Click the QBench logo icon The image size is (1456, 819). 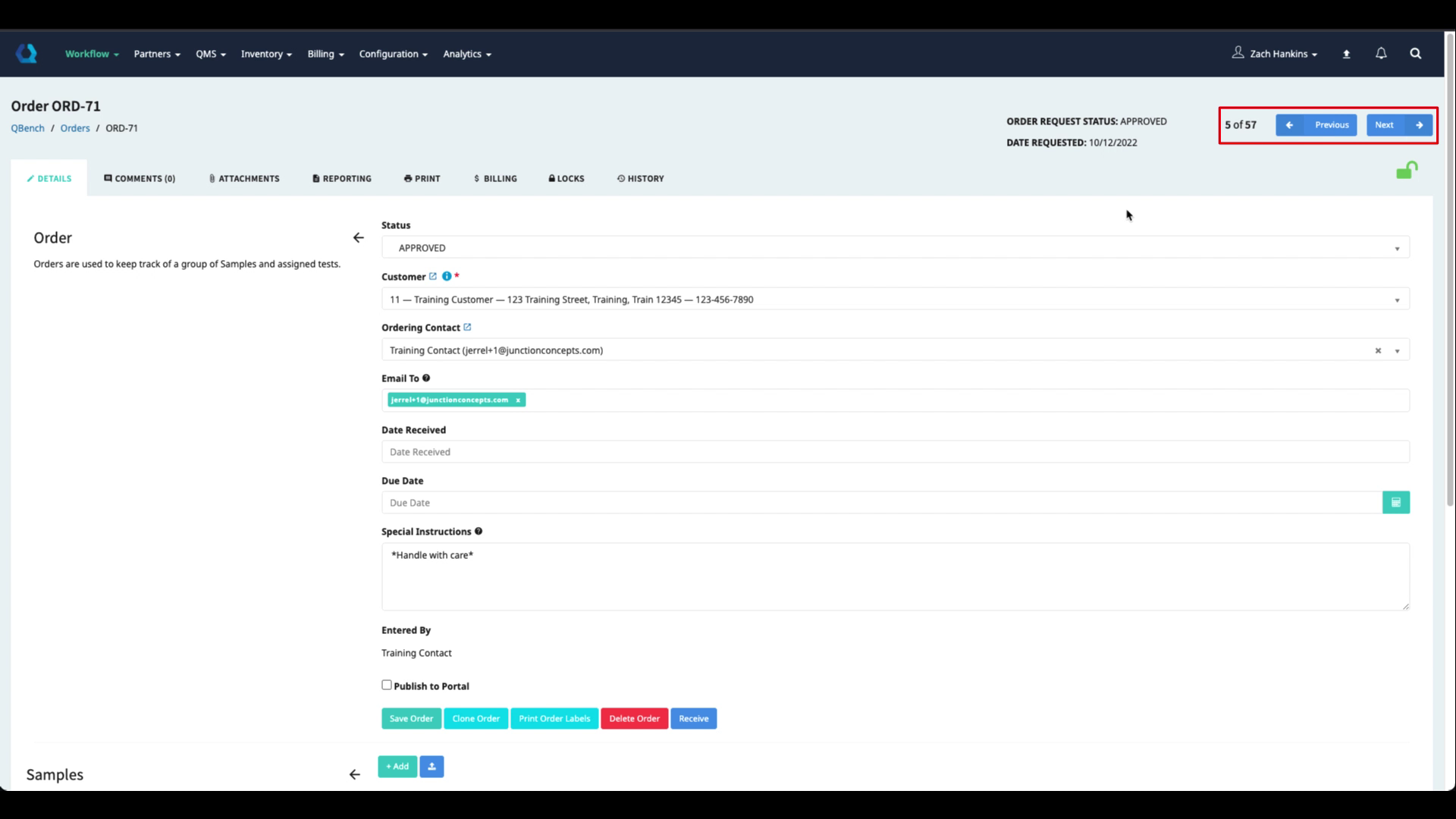tap(27, 53)
